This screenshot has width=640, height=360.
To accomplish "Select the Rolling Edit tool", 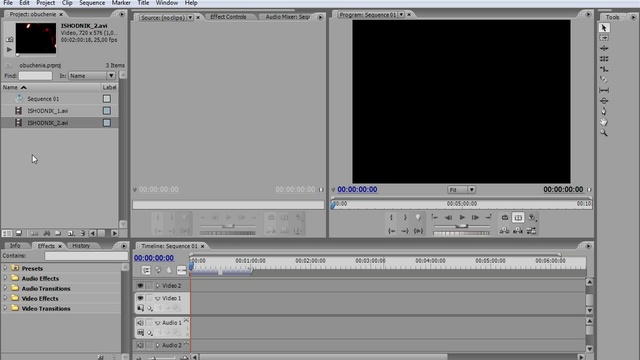I will [604, 59].
